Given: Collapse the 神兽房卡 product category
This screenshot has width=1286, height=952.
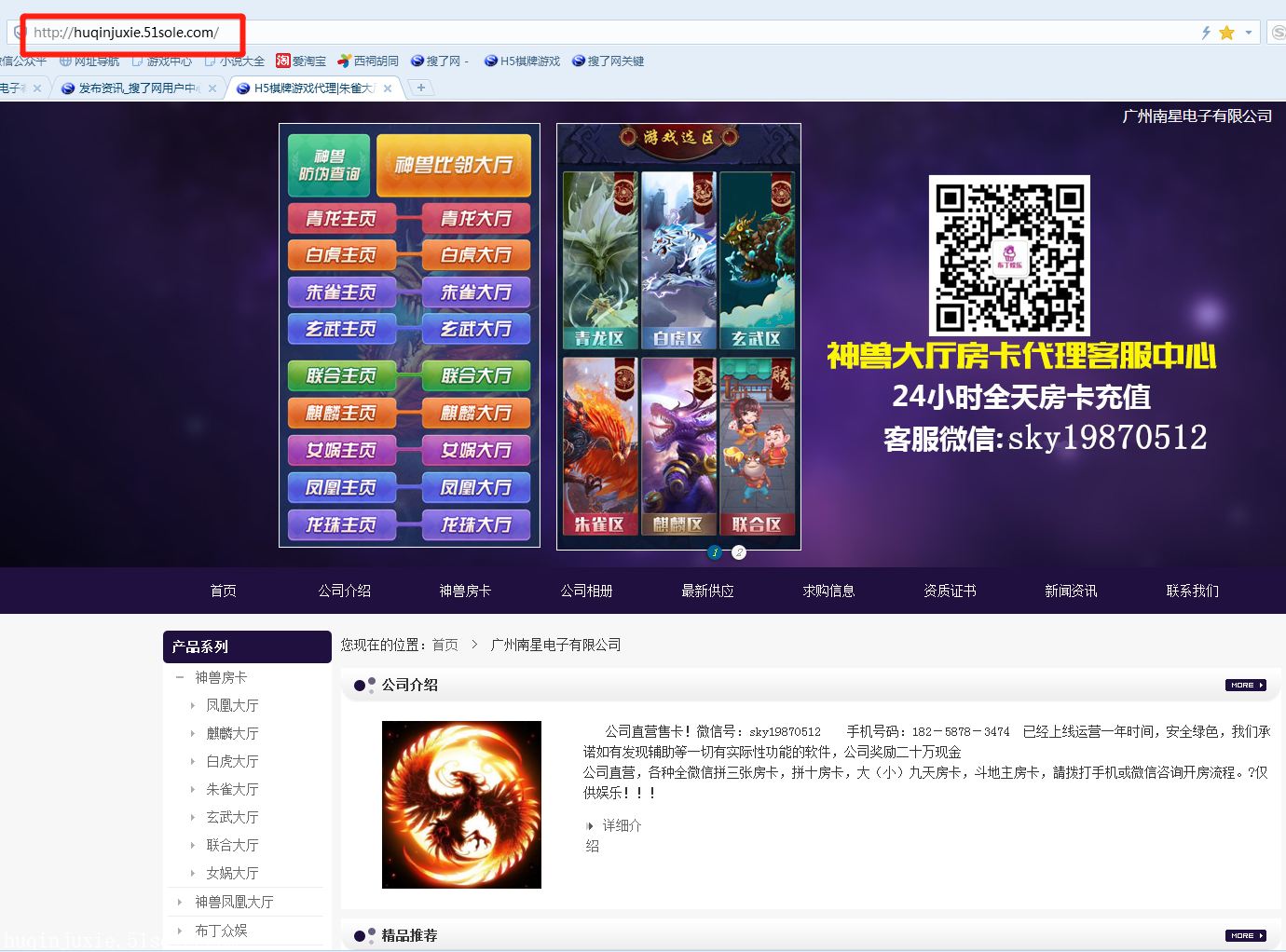Looking at the screenshot, I should (x=180, y=677).
